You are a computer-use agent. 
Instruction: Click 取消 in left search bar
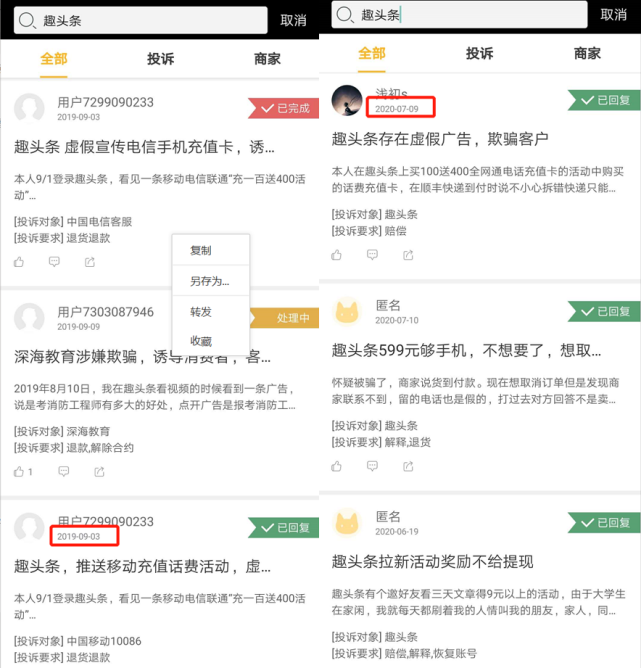point(293,20)
